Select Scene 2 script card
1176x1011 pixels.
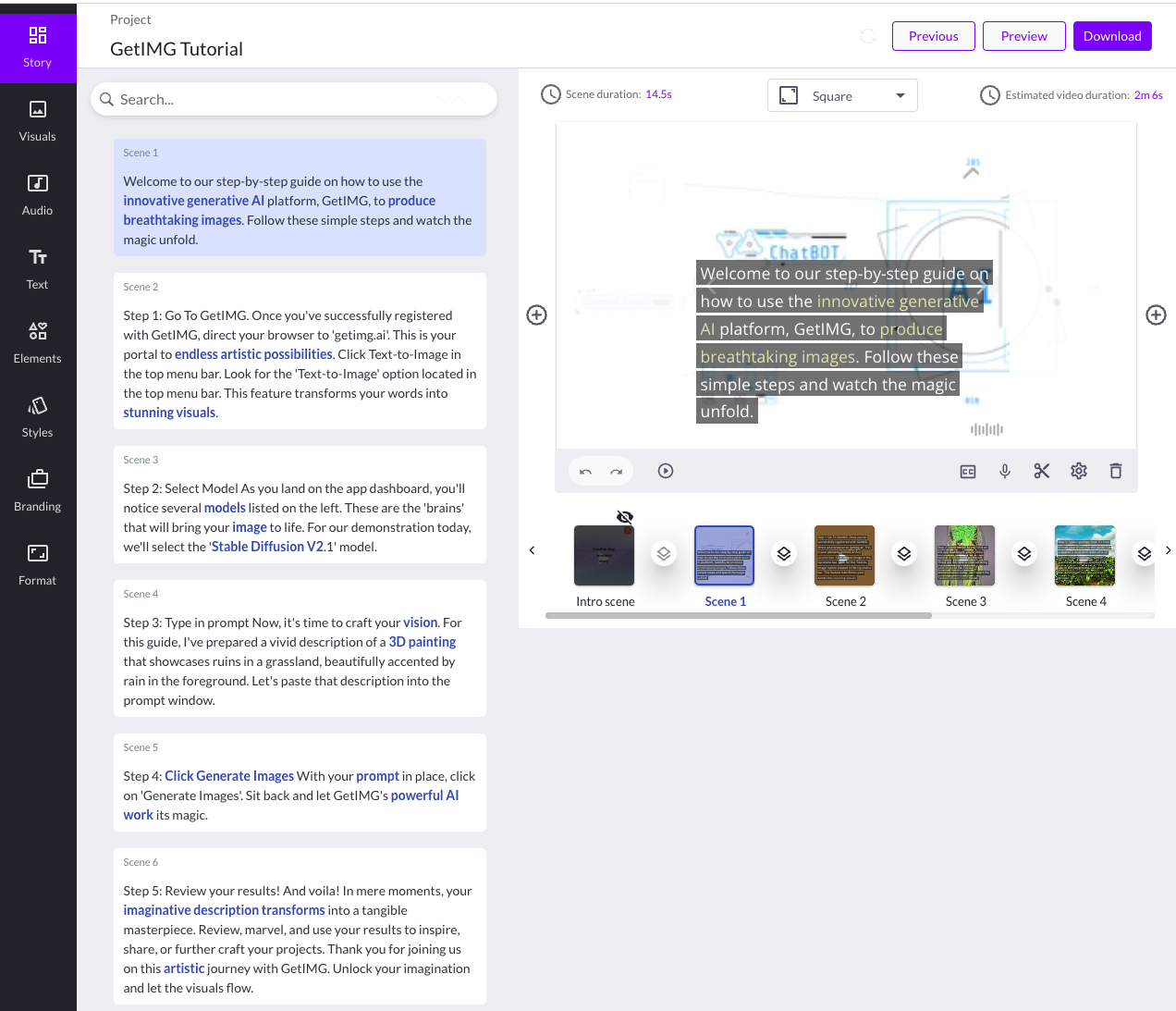[x=300, y=351]
